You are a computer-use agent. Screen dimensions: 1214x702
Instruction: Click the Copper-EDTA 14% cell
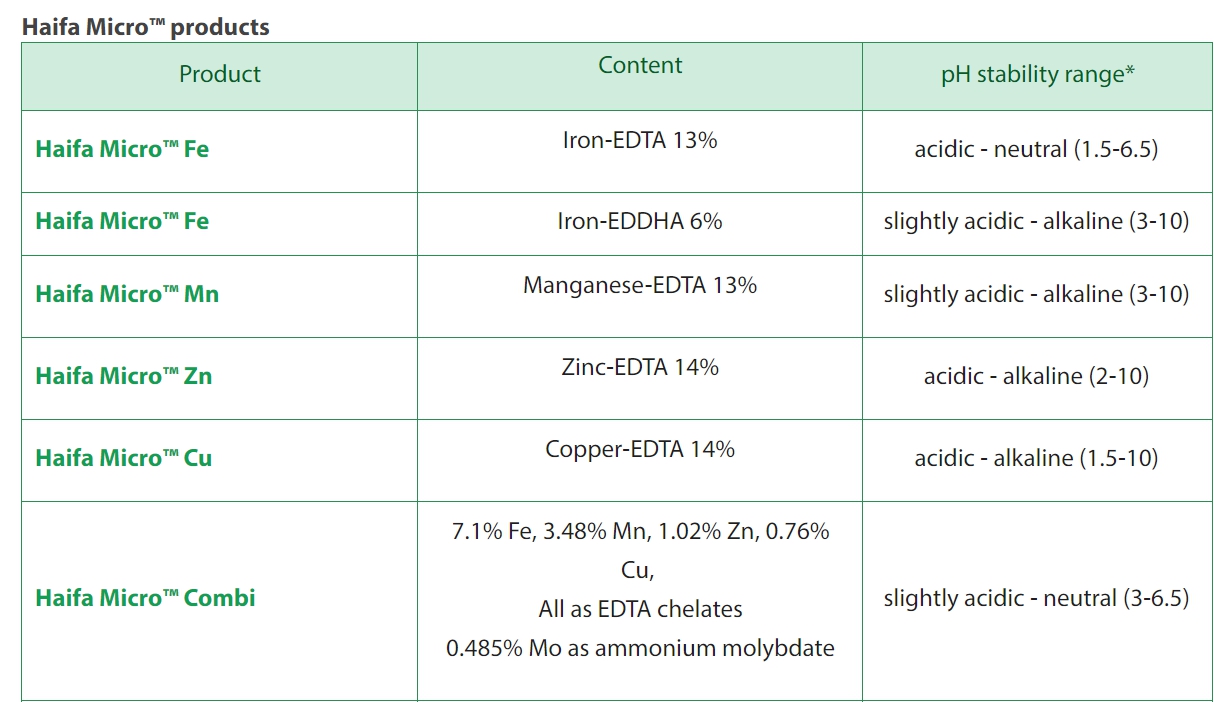coord(640,450)
